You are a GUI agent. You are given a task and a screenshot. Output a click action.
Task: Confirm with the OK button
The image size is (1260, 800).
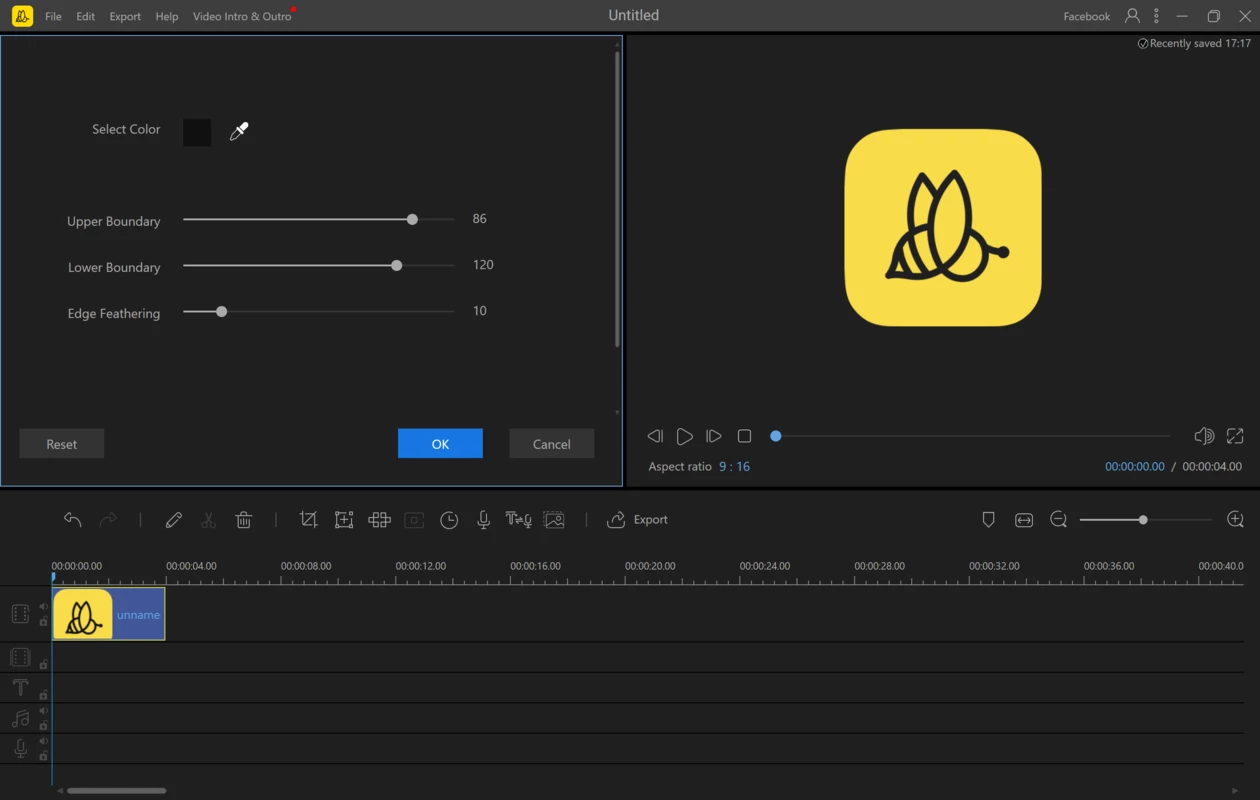440,444
